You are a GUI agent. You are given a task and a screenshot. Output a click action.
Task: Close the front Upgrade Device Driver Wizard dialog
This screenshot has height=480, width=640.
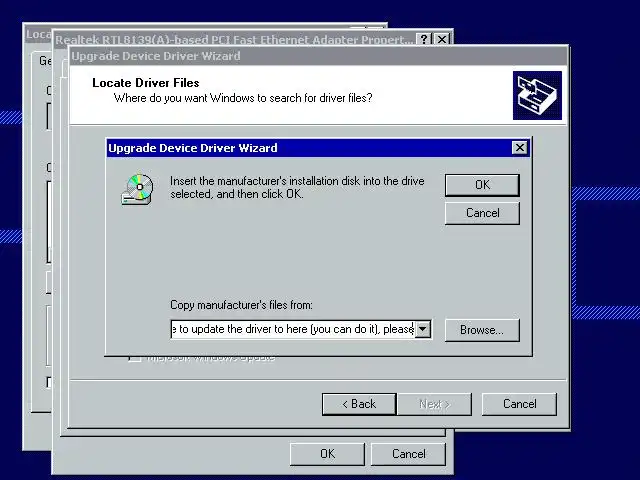pyautogui.click(x=519, y=147)
